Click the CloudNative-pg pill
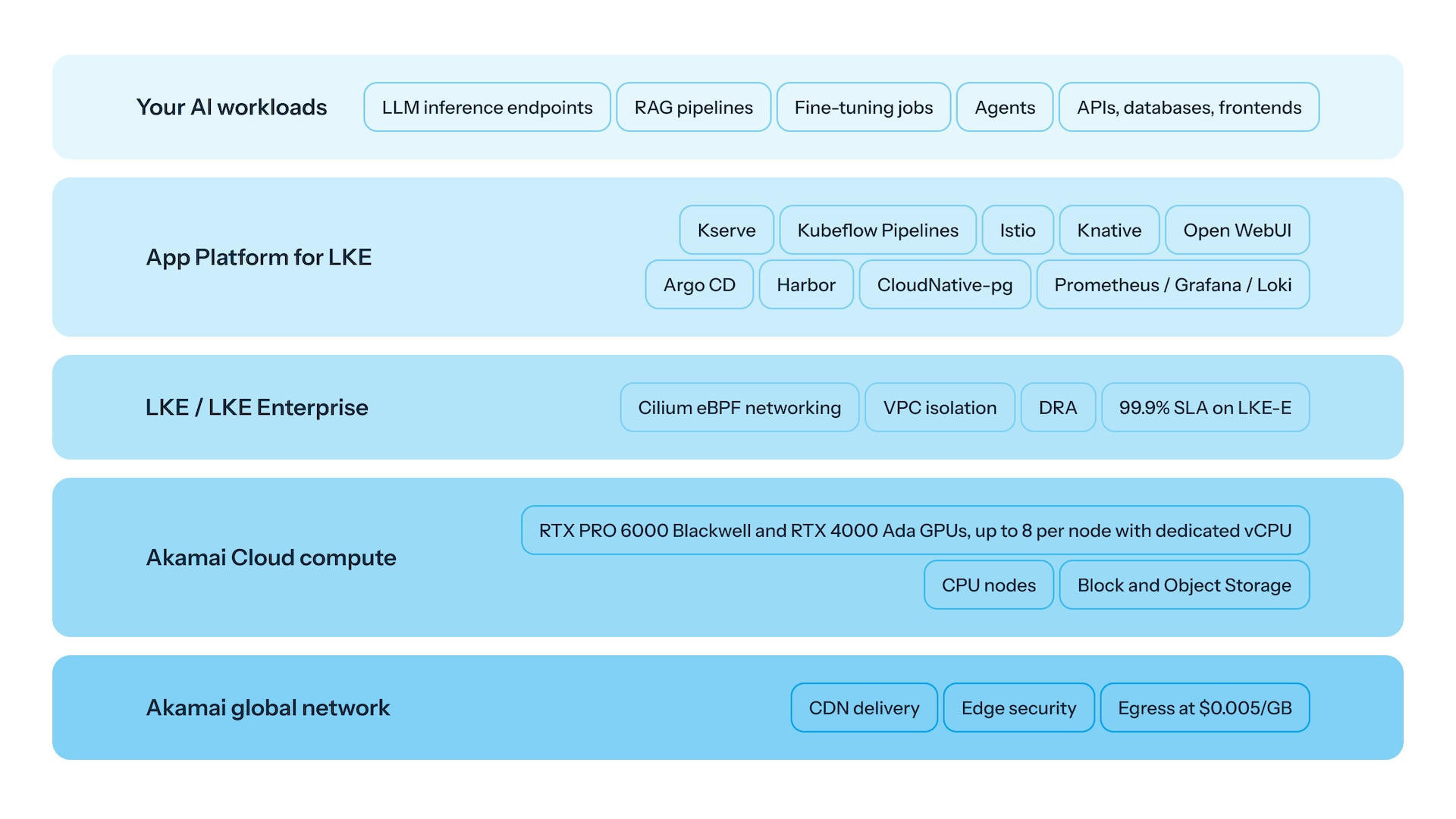 945,284
